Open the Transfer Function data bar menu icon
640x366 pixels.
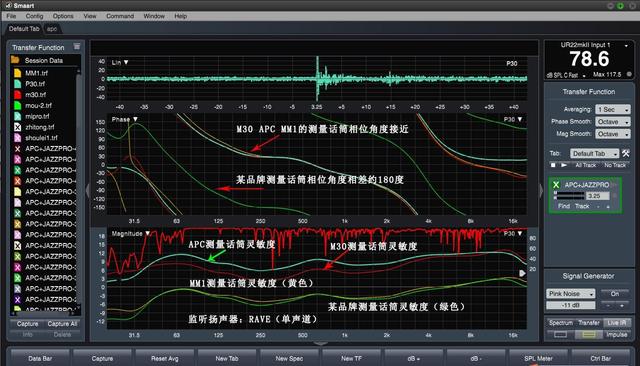point(77,47)
